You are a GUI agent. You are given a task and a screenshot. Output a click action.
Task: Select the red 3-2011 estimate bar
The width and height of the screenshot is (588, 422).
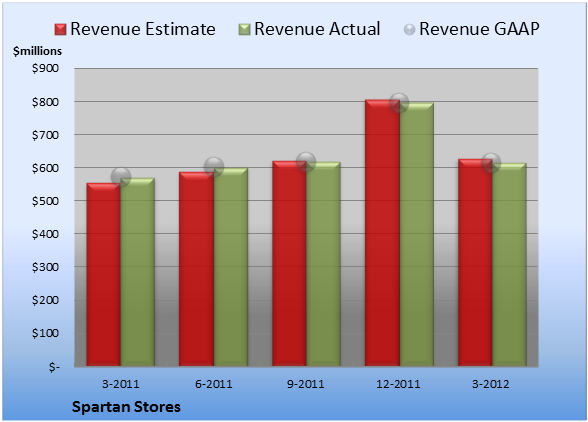tap(104, 275)
